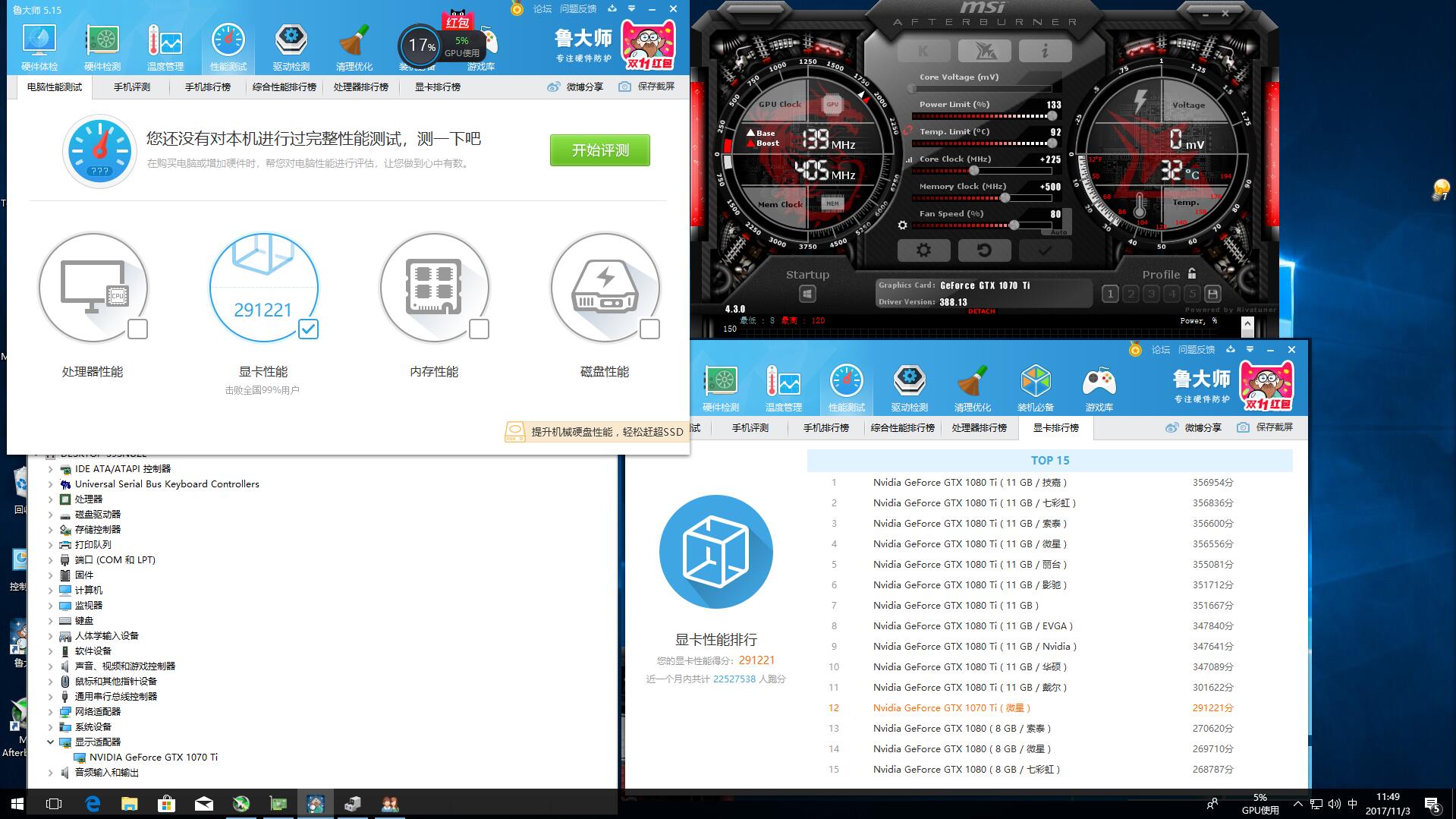Click 保存截屏 in the front 鲁大师 window
This screenshot has width=1456, height=819.
pyautogui.click(x=646, y=87)
